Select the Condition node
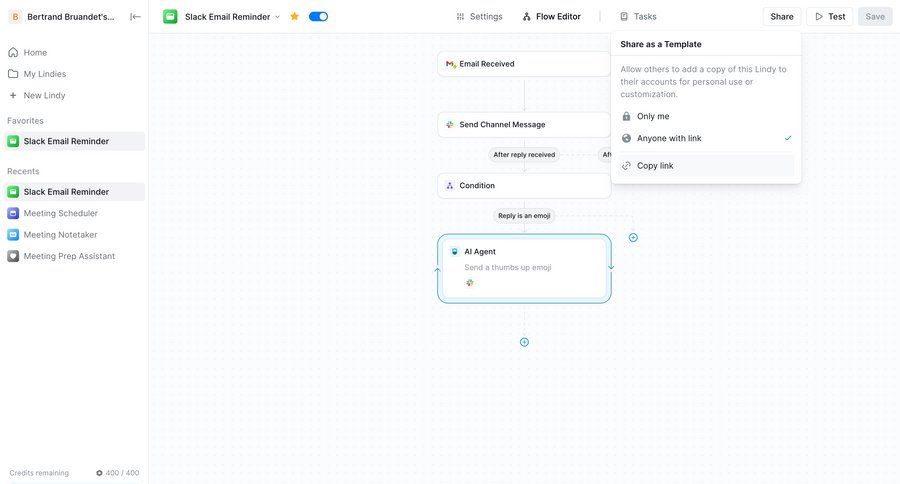900x484 pixels. click(523, 185)
